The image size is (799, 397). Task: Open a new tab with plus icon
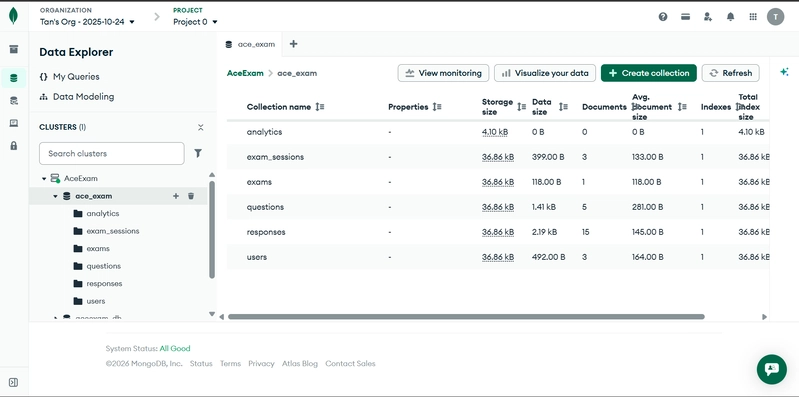pos(294,44)
